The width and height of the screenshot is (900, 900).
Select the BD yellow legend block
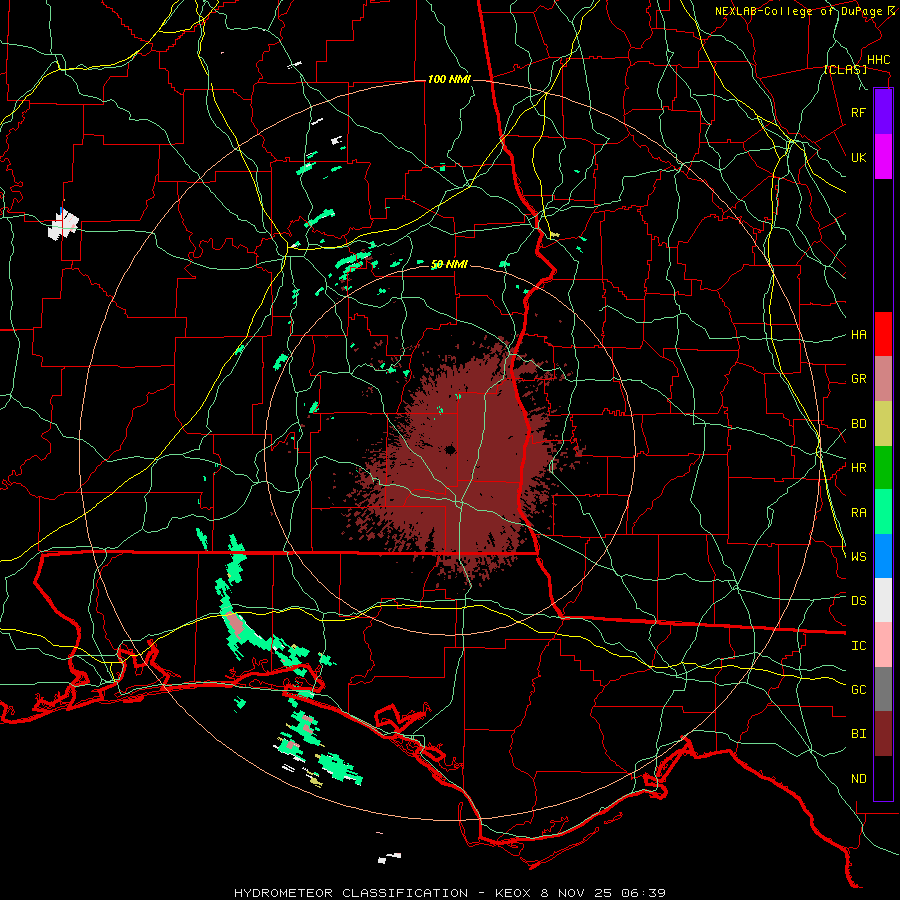click(883, 424)
